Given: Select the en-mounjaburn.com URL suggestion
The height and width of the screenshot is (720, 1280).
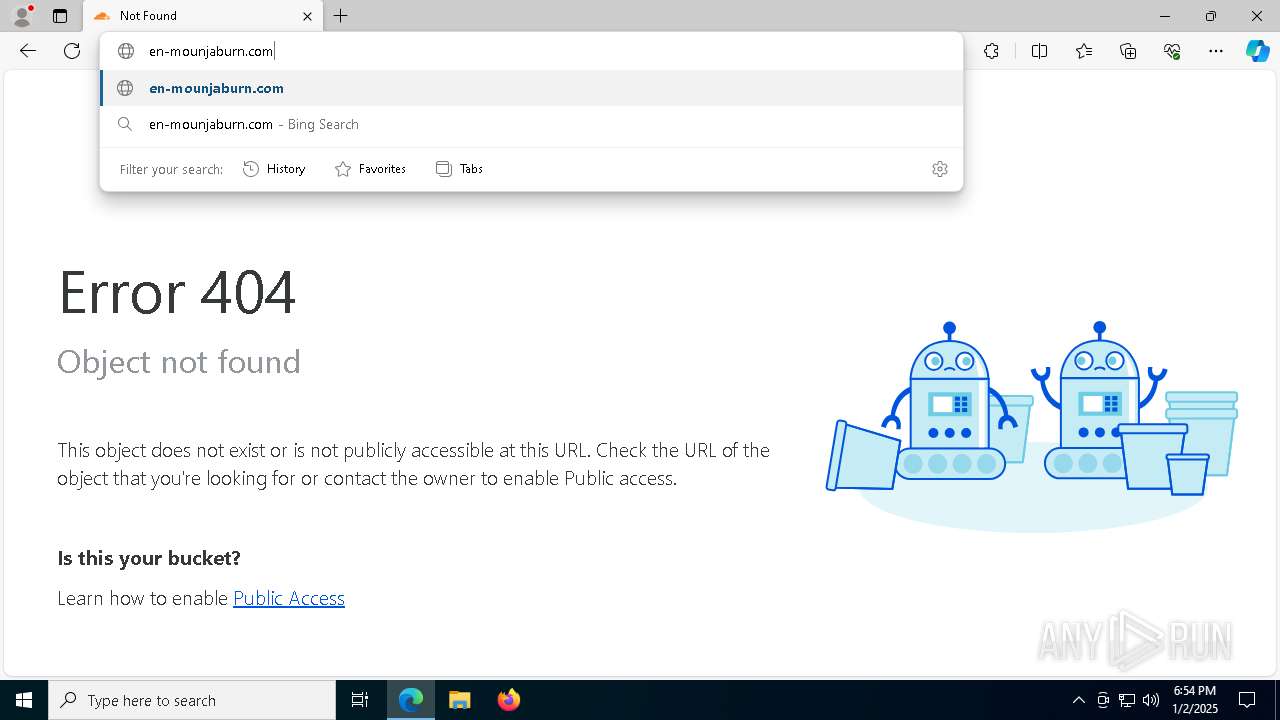Looking at the screenshot, I should coord(531,88).
